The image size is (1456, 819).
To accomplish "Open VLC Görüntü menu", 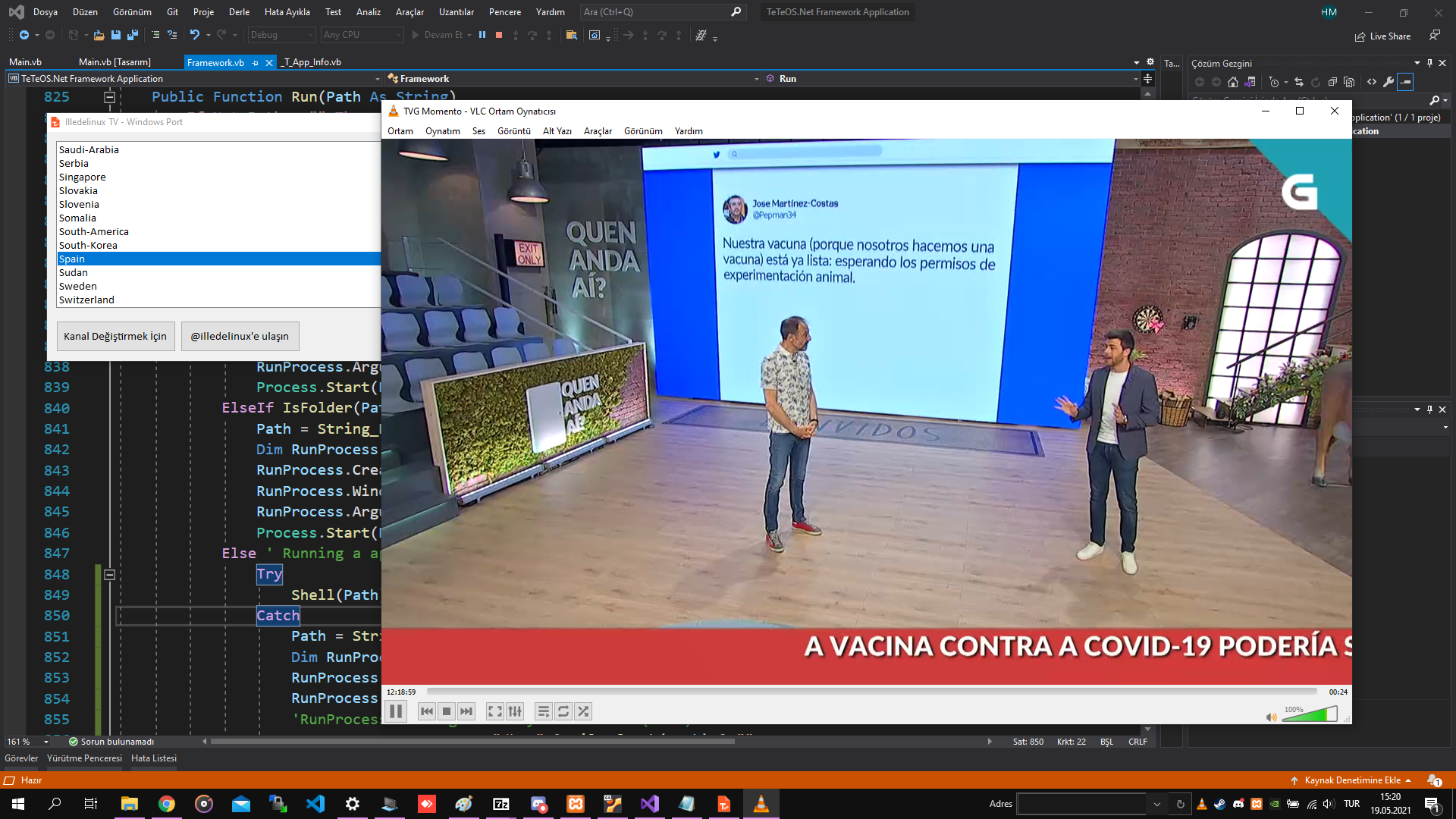I will click(514, 131).
